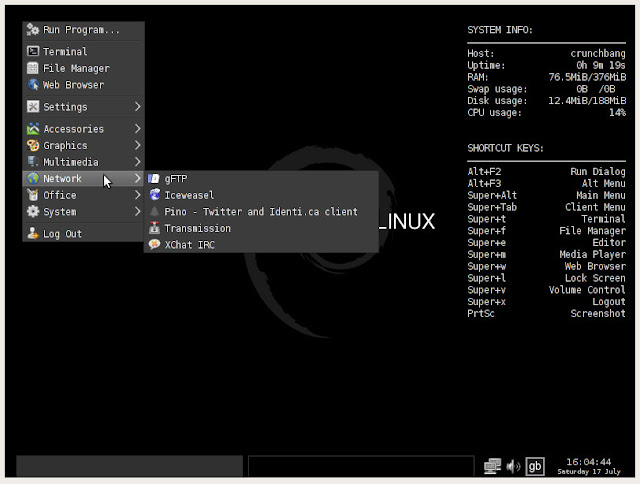
Task: Click the "Uptime:" label
Action: pos(486,65)
